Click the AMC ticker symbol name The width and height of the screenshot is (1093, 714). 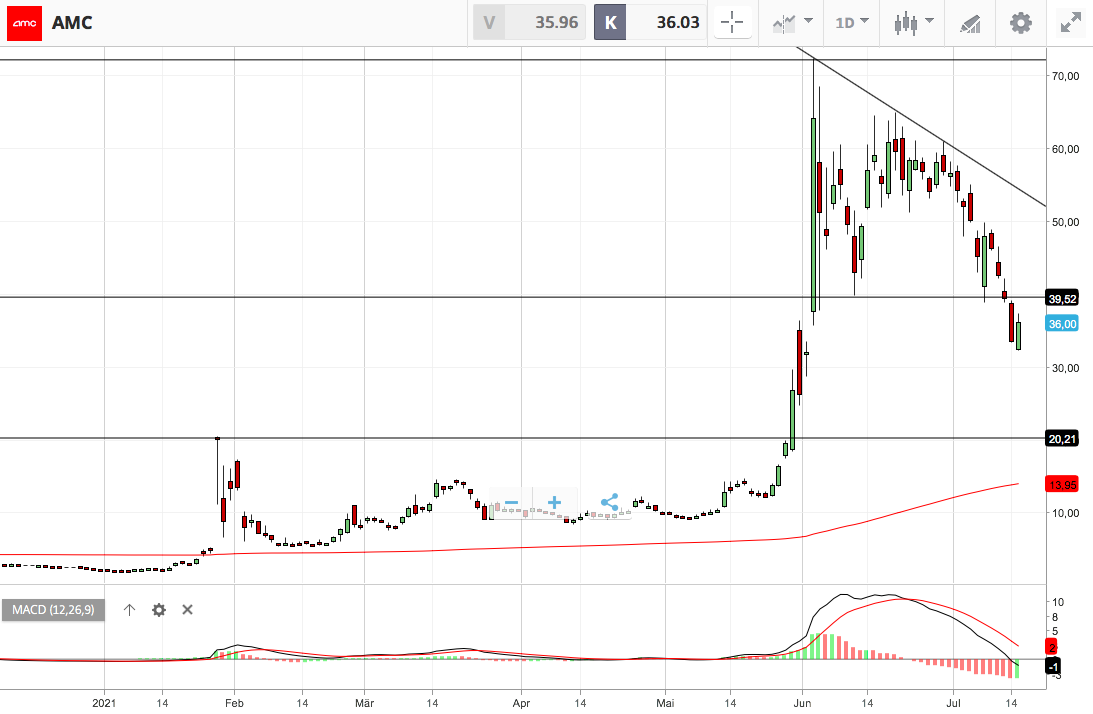tap(72, 23)
